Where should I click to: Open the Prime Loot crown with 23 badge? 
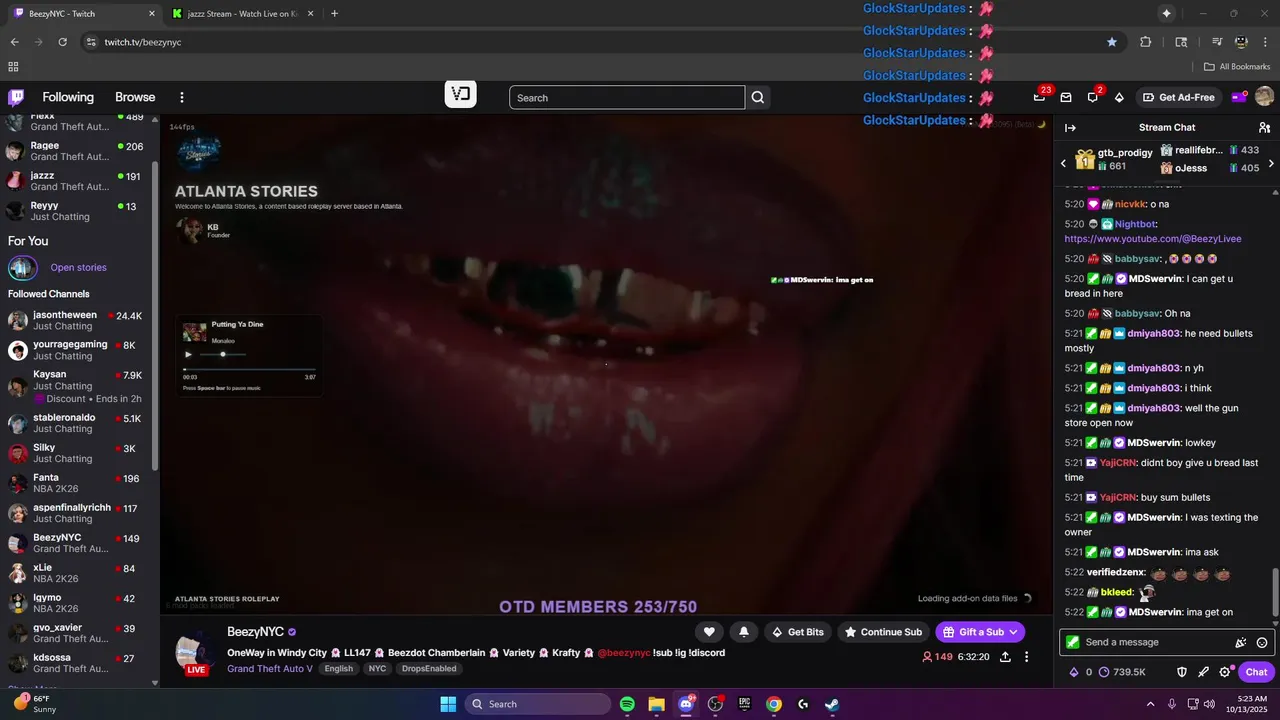tap(1040, 97)
